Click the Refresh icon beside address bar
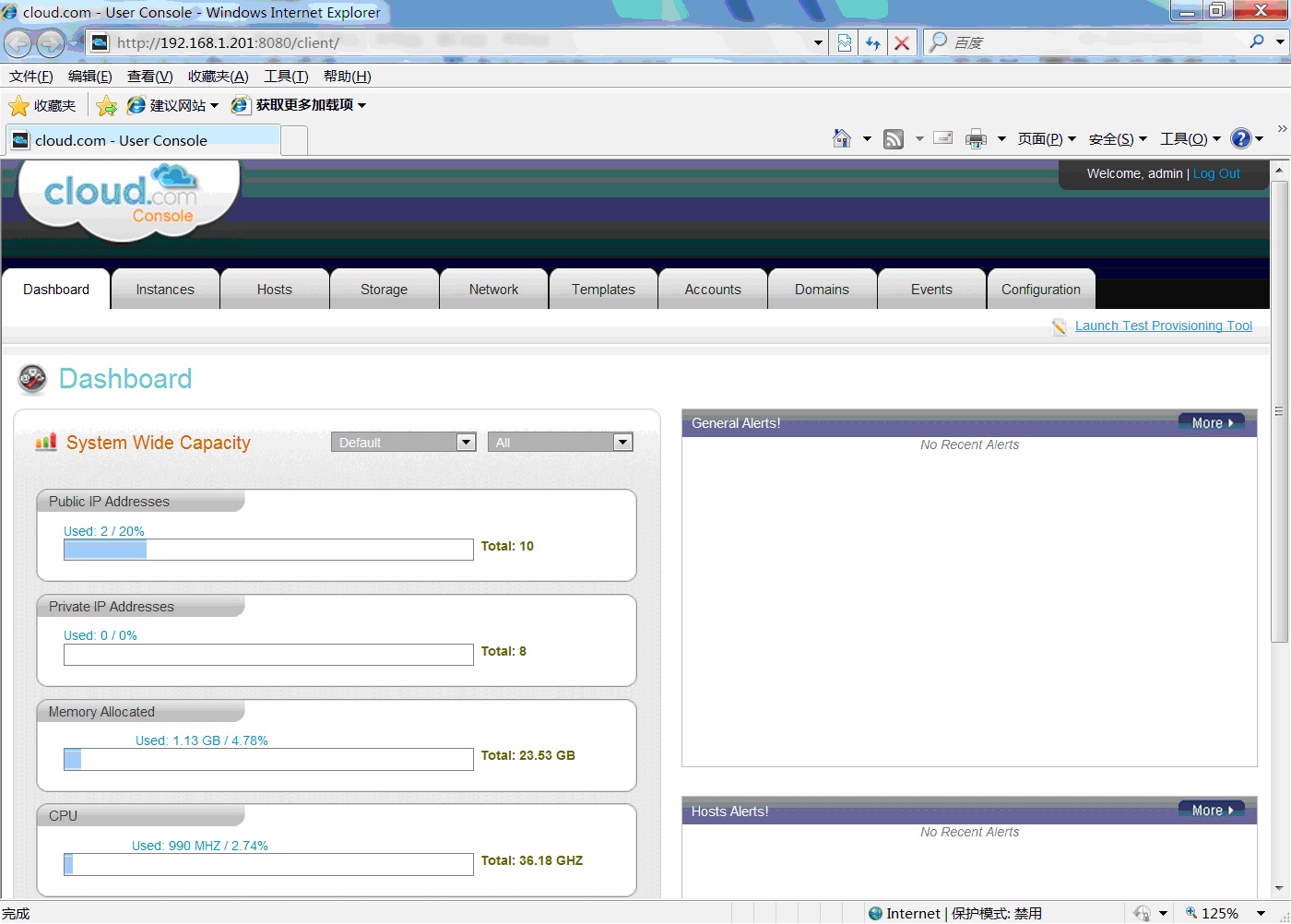This screenshot has width=1291, height=924. (x=872, y=42)
